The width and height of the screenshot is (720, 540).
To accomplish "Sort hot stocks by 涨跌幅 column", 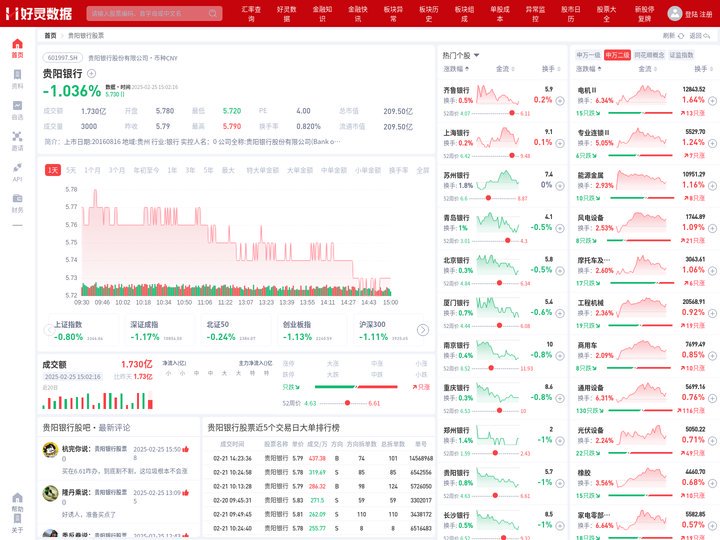I will [x=456, y=69].
